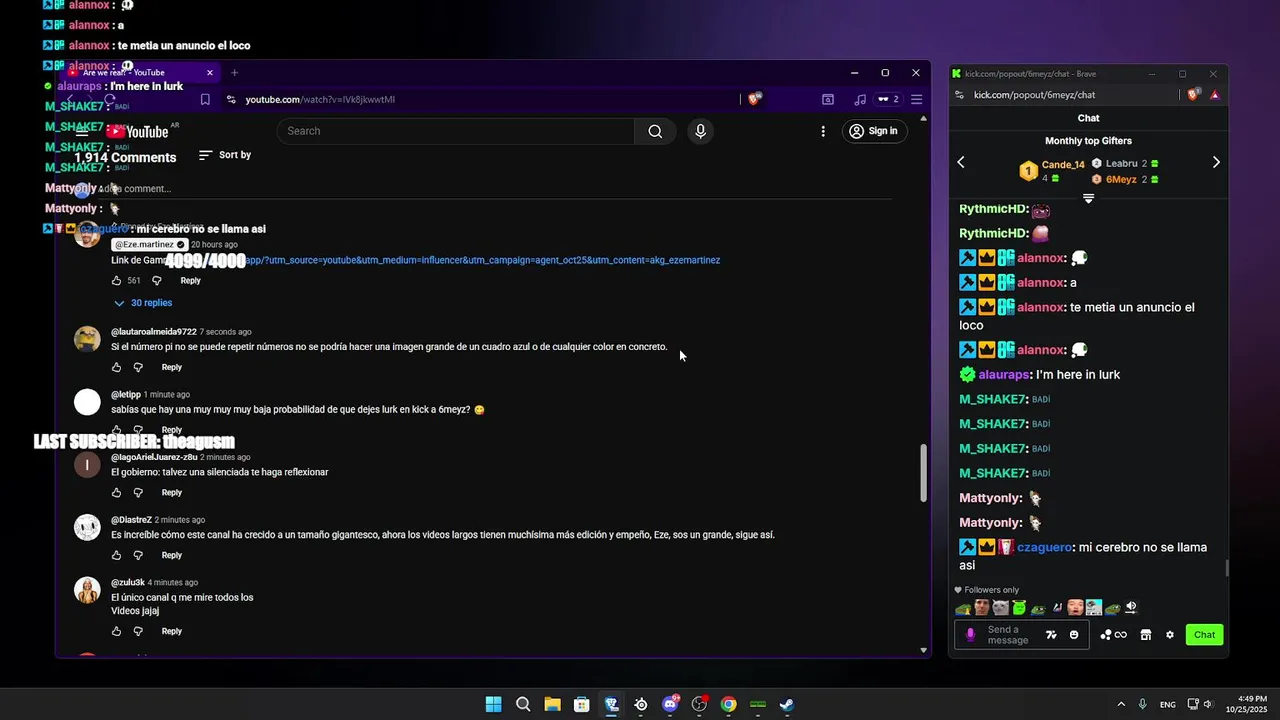The image size is (1280, 720).
Task: Select the speaker volume emote
Action: (1131, 608)
